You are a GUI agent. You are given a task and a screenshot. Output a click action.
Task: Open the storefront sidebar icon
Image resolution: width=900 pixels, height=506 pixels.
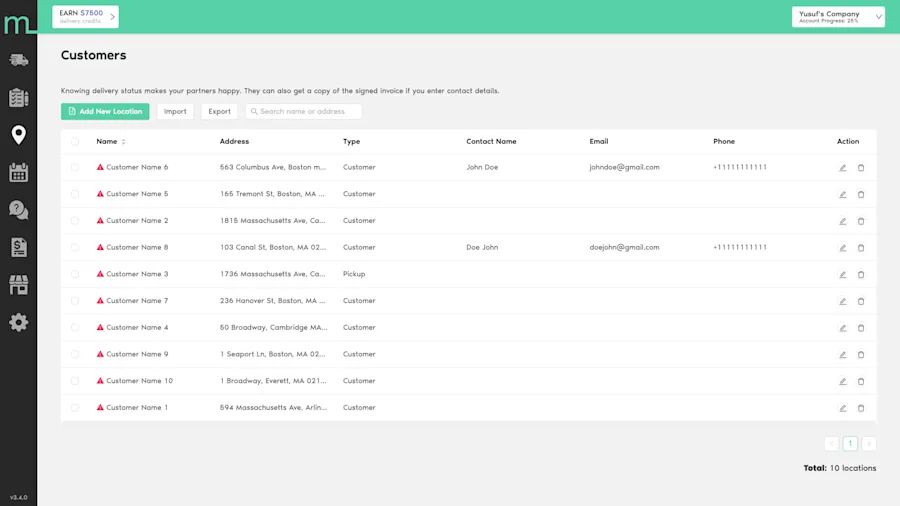tap(18, 285)
